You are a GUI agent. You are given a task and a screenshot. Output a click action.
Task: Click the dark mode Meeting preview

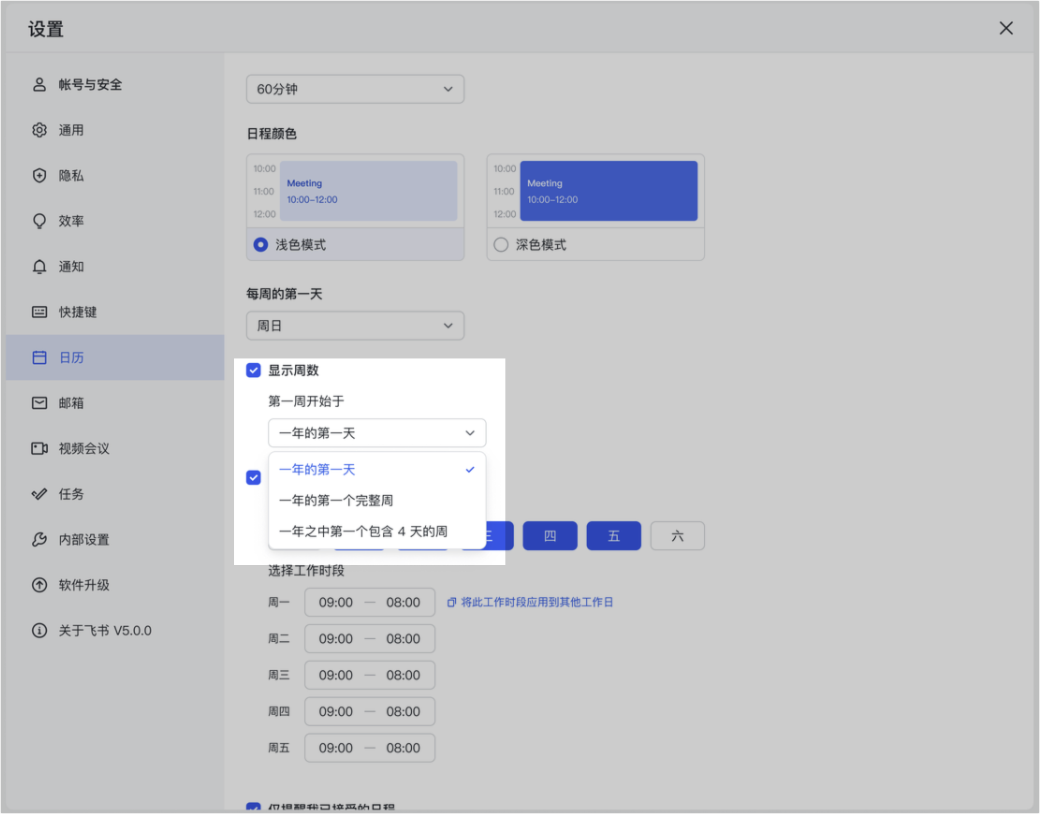pyautogui.click(x=609, y=190)
